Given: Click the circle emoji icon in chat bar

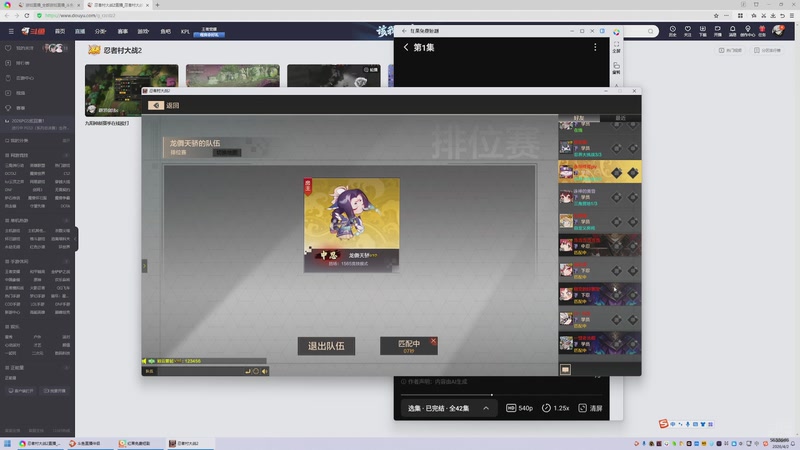Looking at the screenshot, I should tap(256, 371).
